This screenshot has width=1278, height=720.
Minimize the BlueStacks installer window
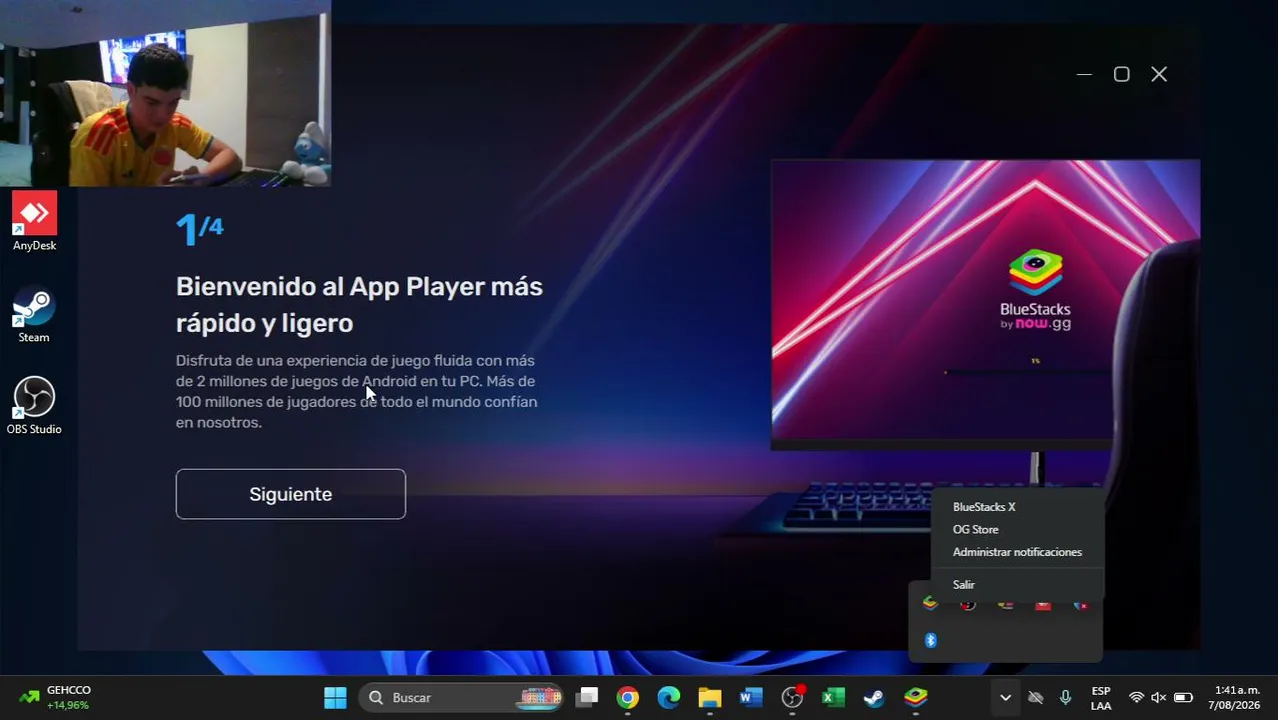pos(1084,74)
